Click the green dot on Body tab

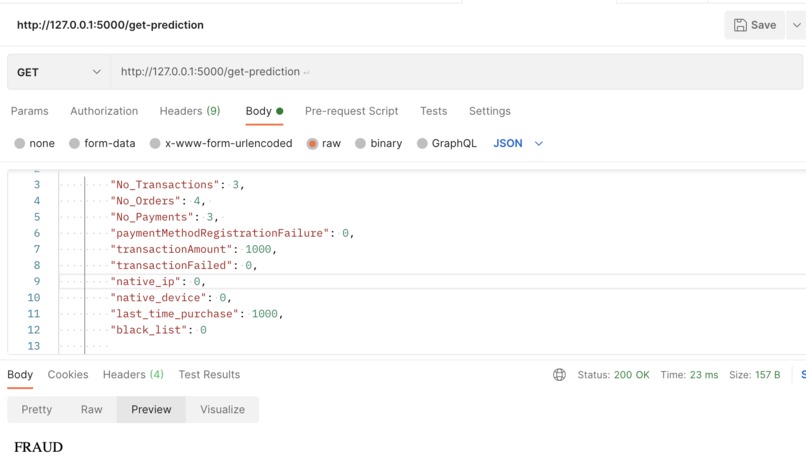click(x=280, y=111)
